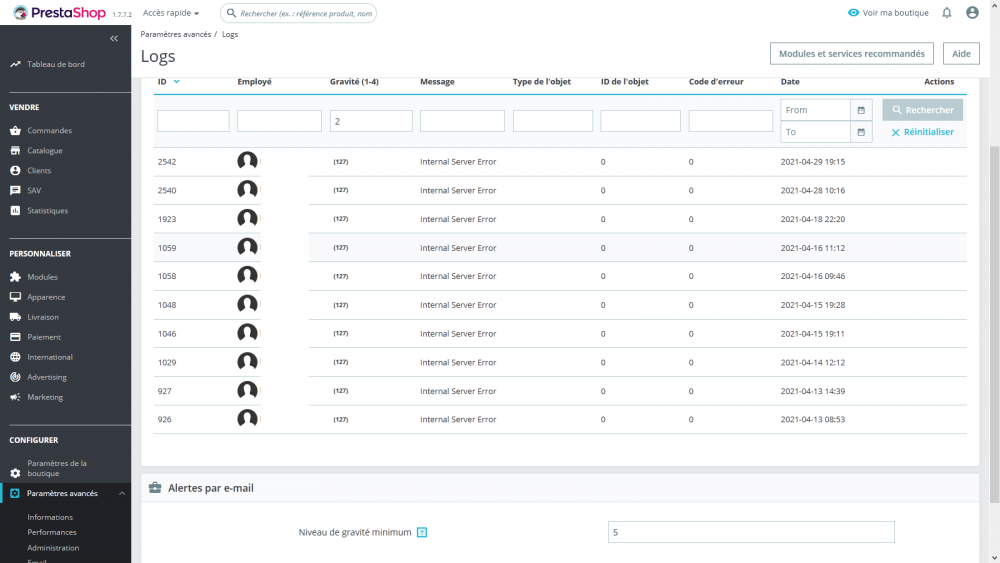Click the International globe icon

[15, 357]
